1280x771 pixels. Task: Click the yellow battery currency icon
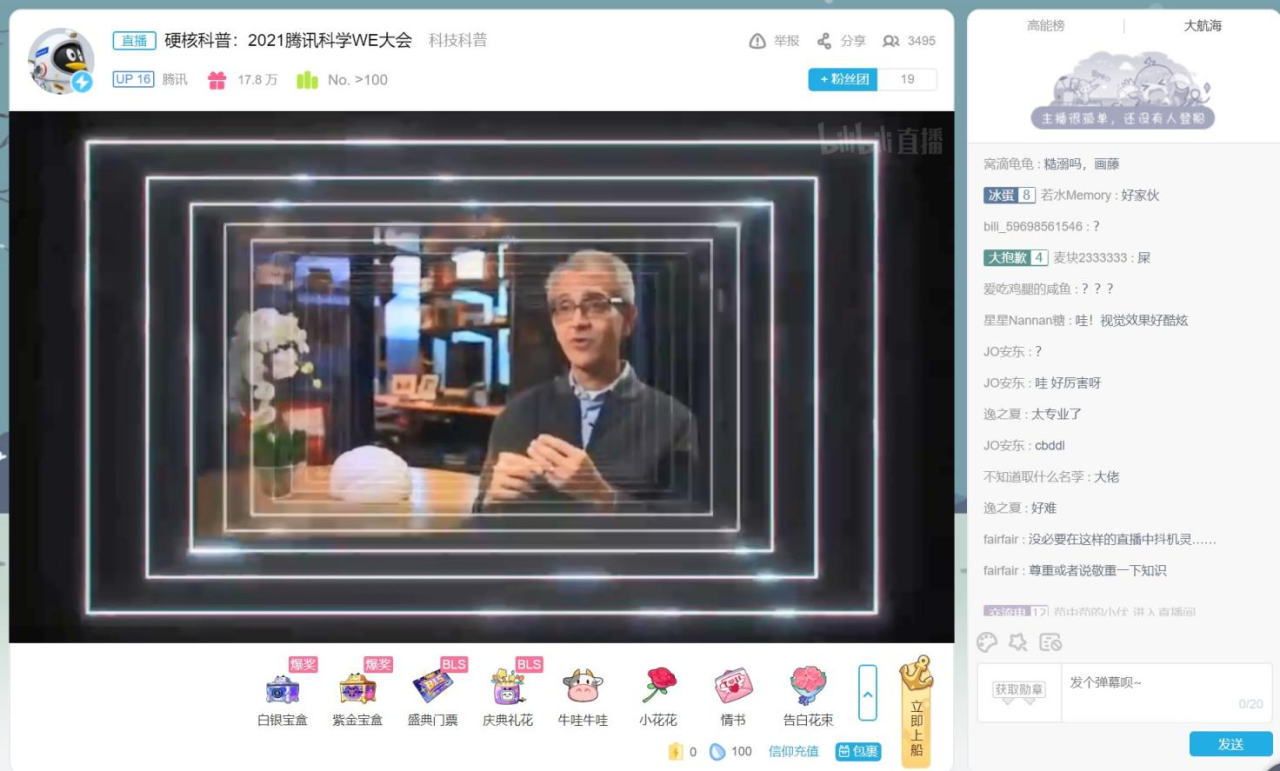[x=675, y=752]
